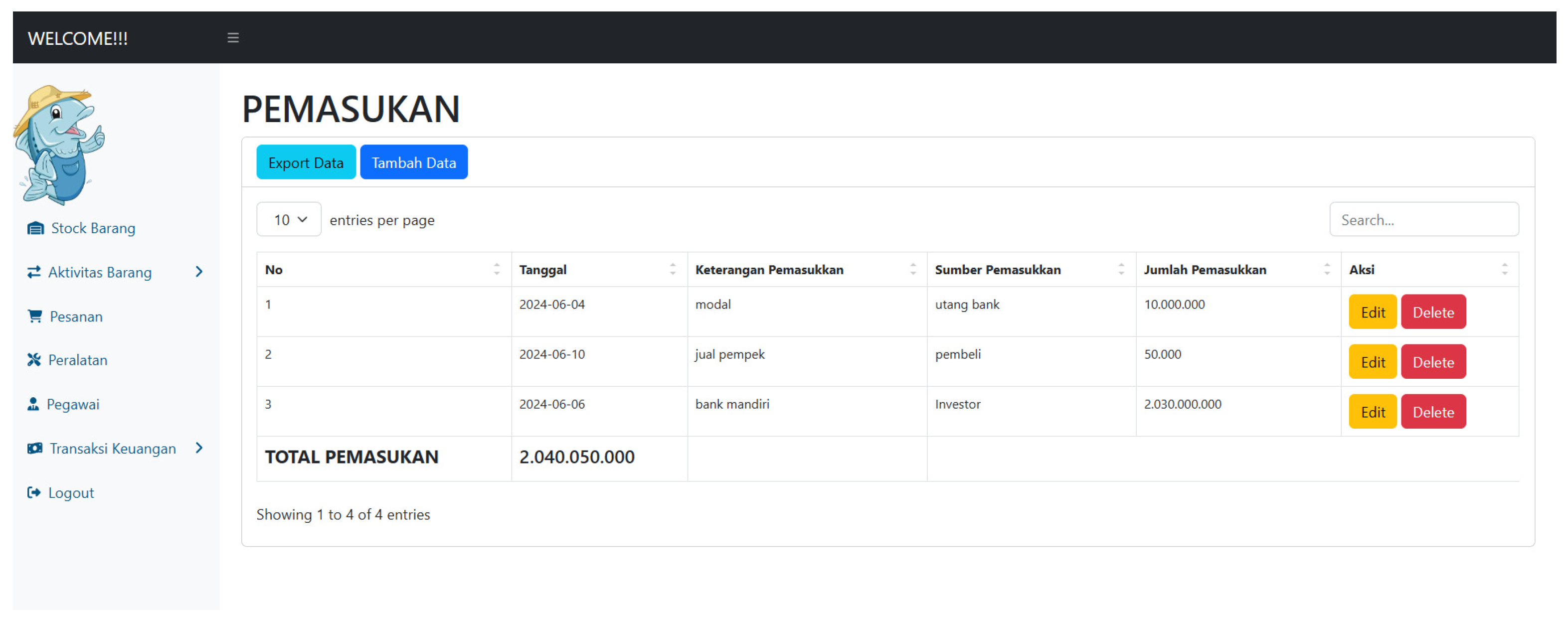
Task: Open the Pesanan menu item
Action: click(x=76, y=316)
